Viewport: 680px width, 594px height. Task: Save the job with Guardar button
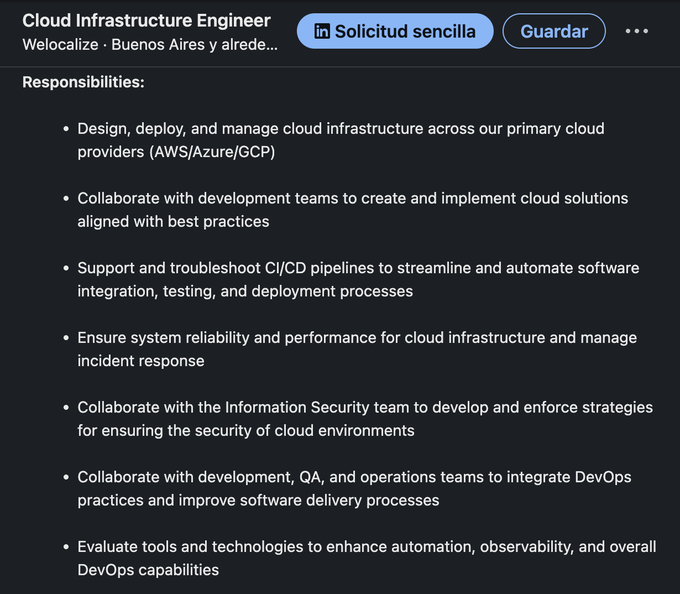[x=554, y=31]
